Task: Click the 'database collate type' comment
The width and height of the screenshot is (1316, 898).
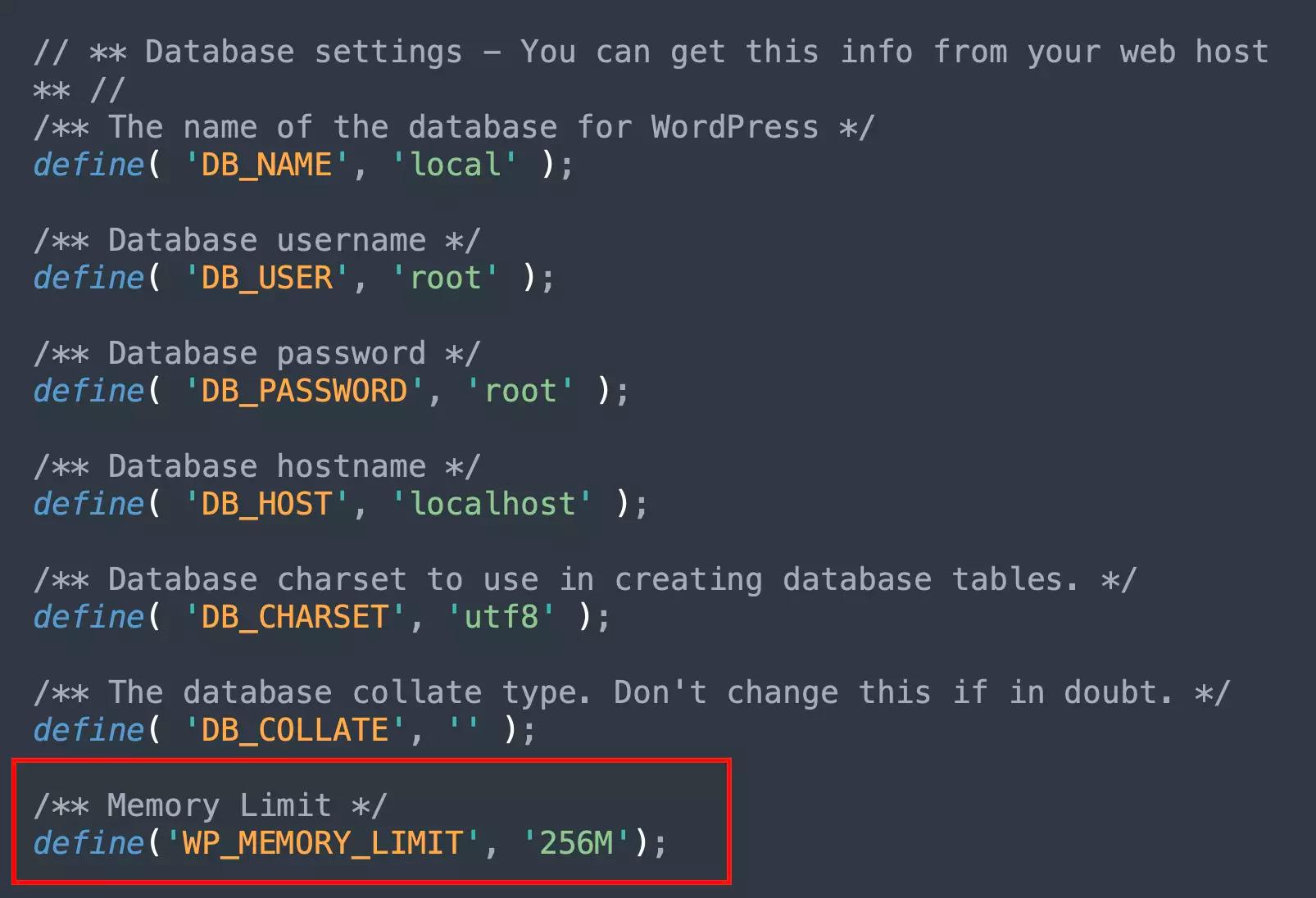Action: pos(632,692)
